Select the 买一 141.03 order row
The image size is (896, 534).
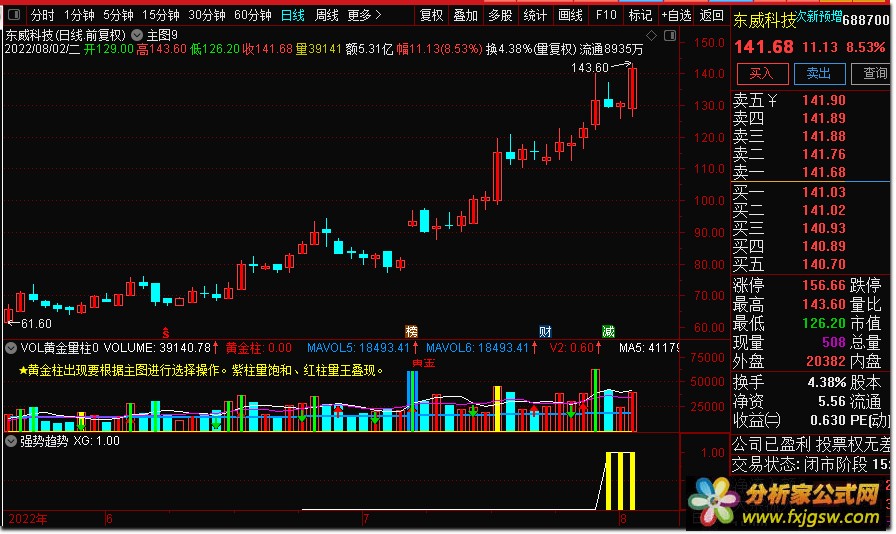pyautogui.click(x=810, y=192)
